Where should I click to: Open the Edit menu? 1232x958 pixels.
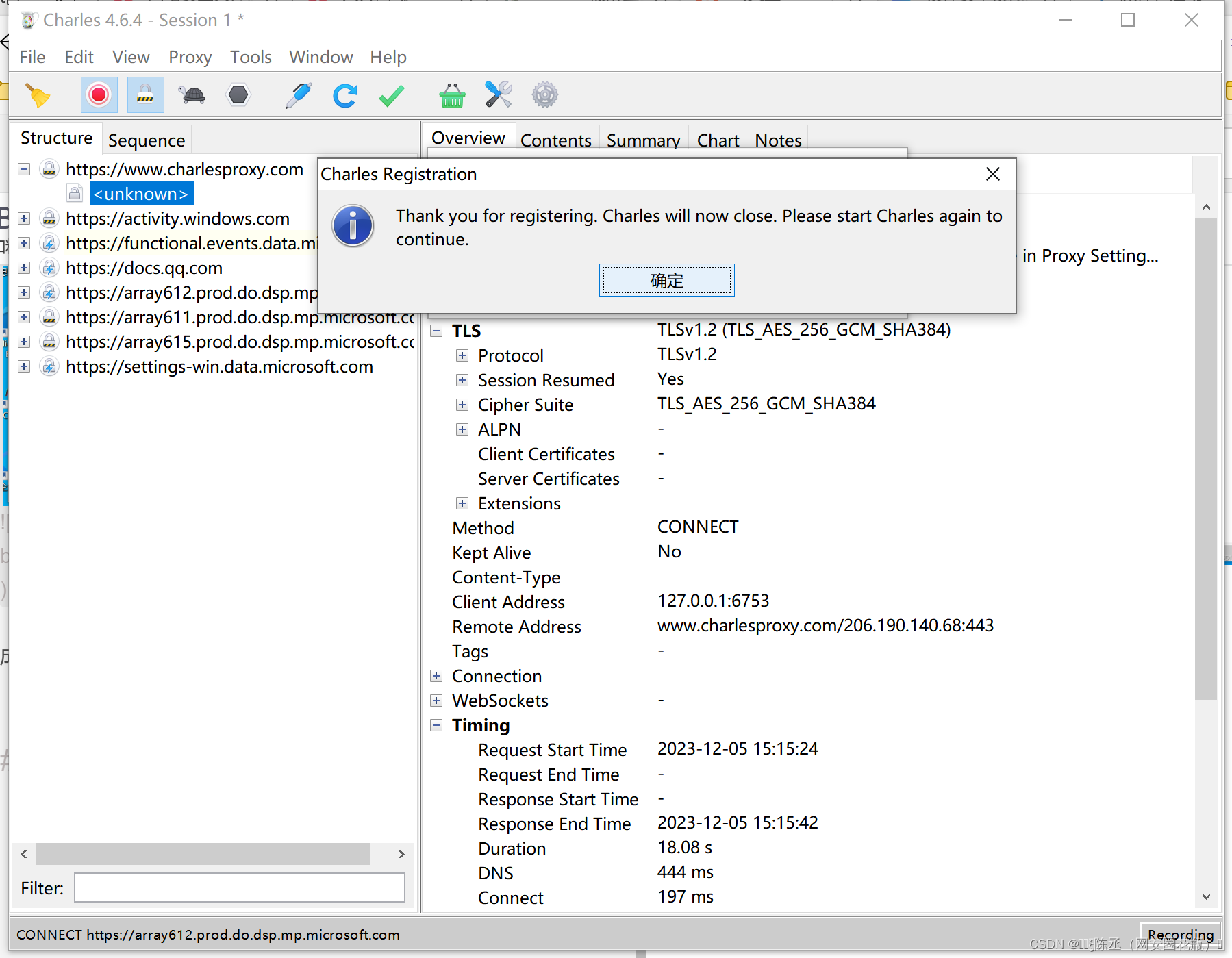pos(79,57)
